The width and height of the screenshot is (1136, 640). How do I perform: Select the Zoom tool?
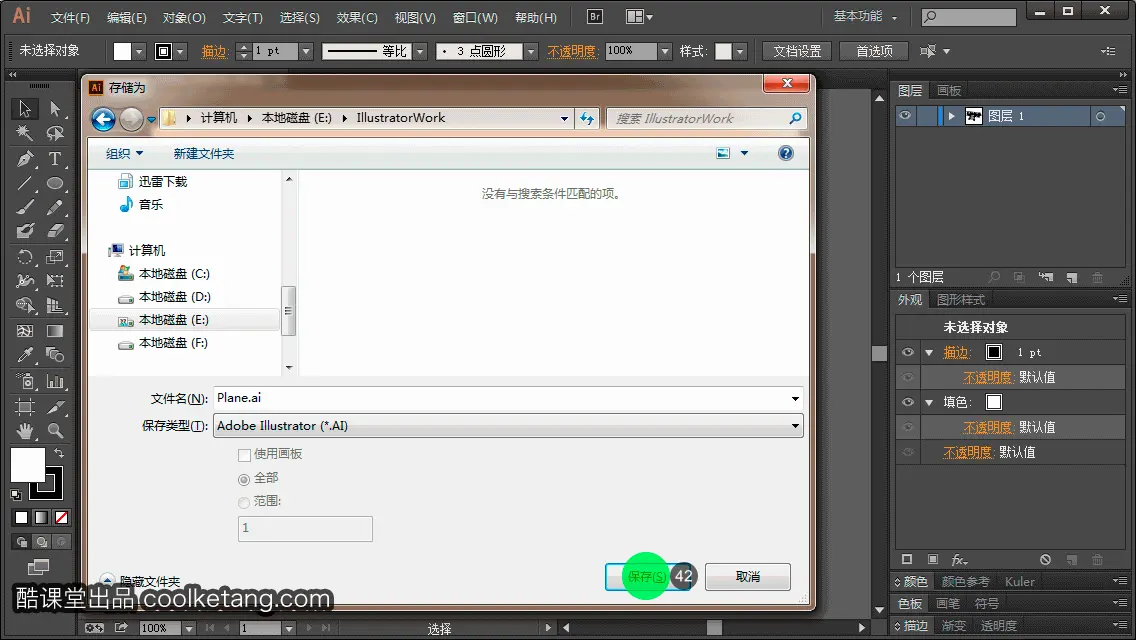[55, 431]
